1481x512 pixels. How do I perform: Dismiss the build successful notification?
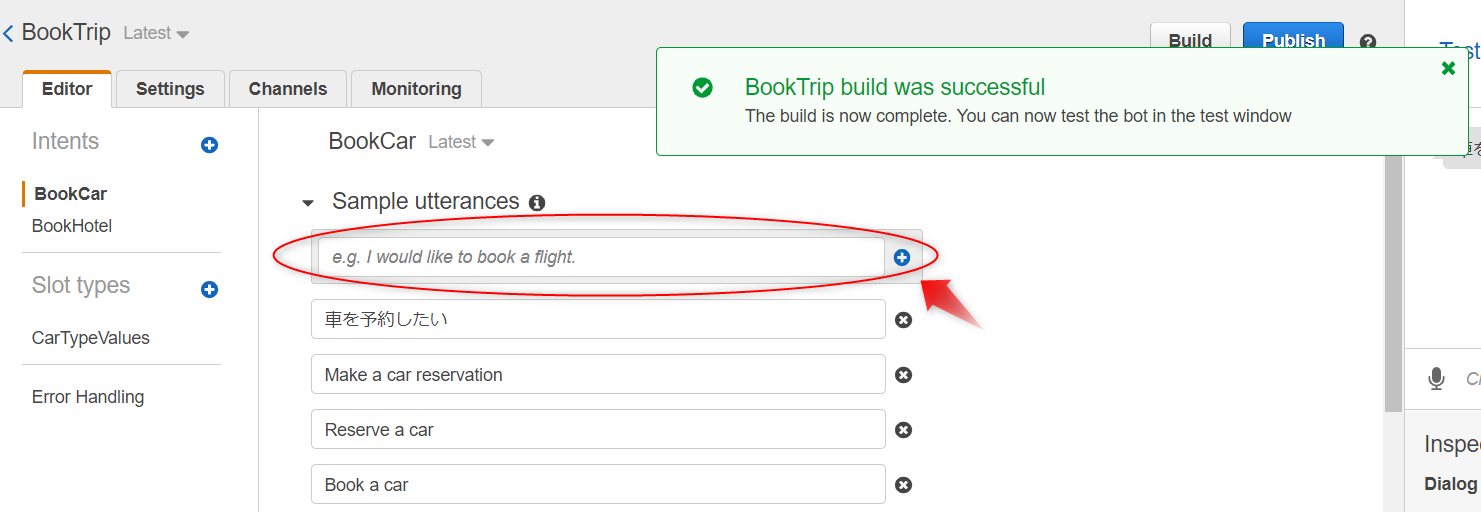point(1448,68)
